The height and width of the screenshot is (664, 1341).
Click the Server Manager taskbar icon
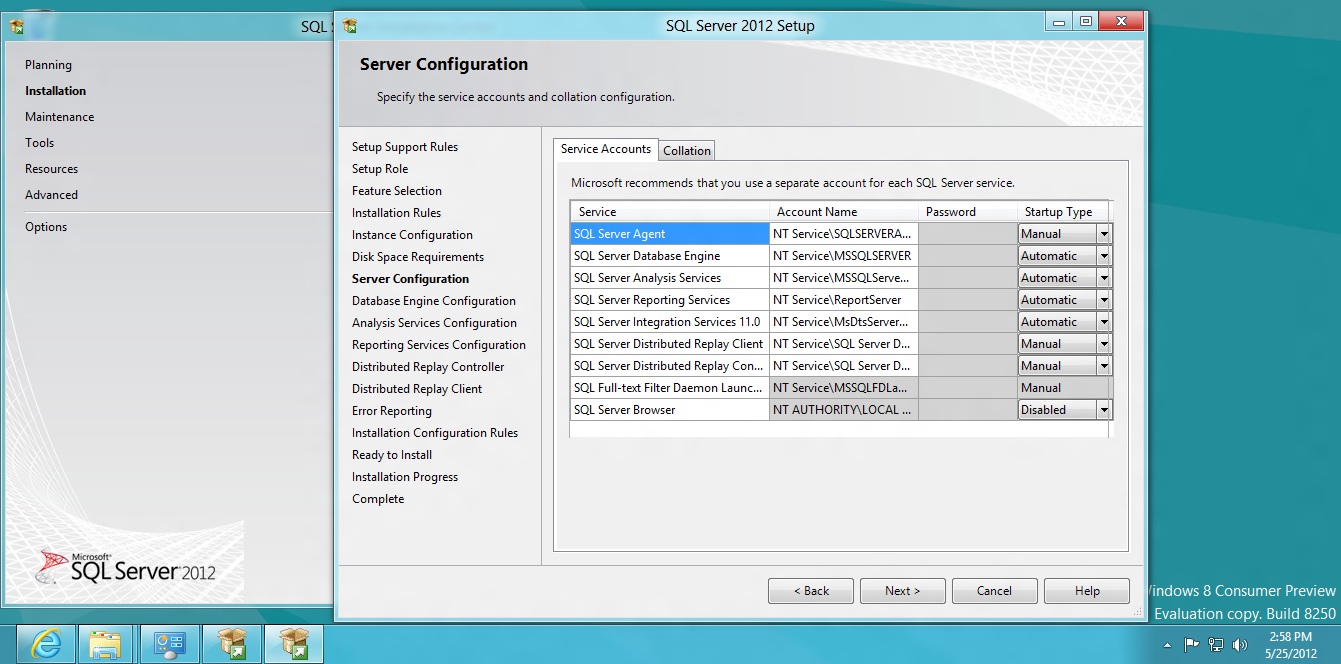point(169,645)
